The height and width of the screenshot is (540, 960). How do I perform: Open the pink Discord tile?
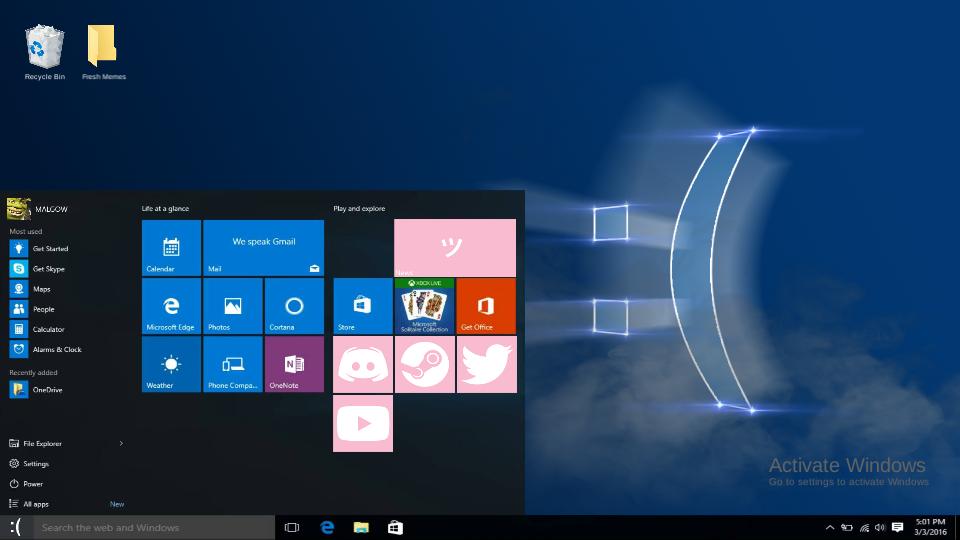[x=362, y=365]
